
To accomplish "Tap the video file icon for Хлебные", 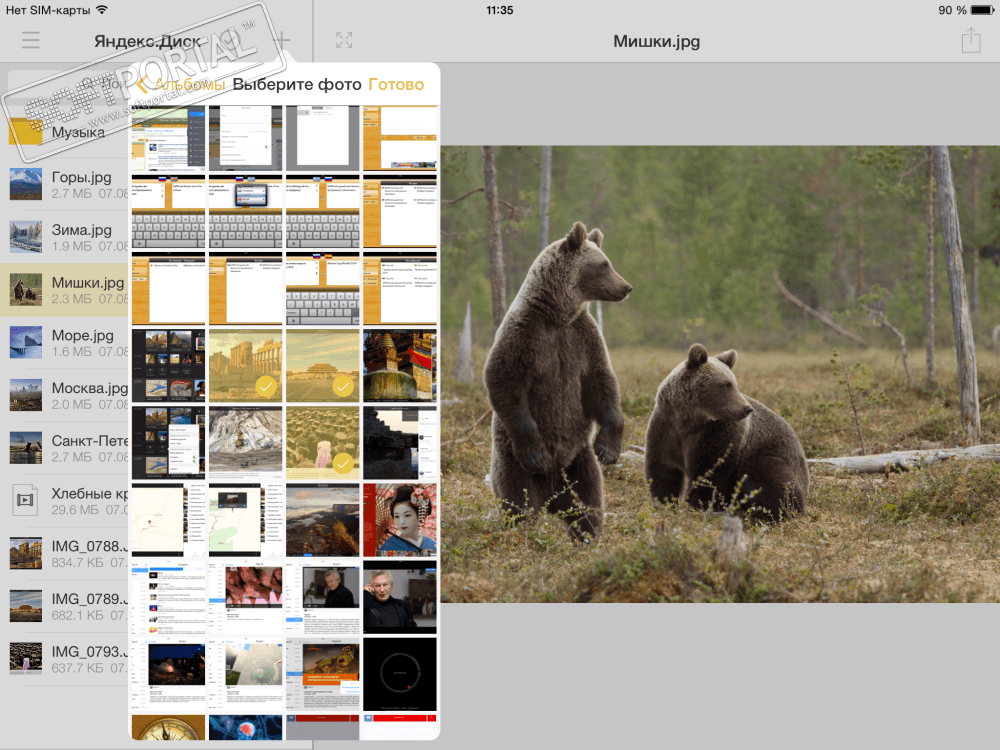I will coord(26,500).
